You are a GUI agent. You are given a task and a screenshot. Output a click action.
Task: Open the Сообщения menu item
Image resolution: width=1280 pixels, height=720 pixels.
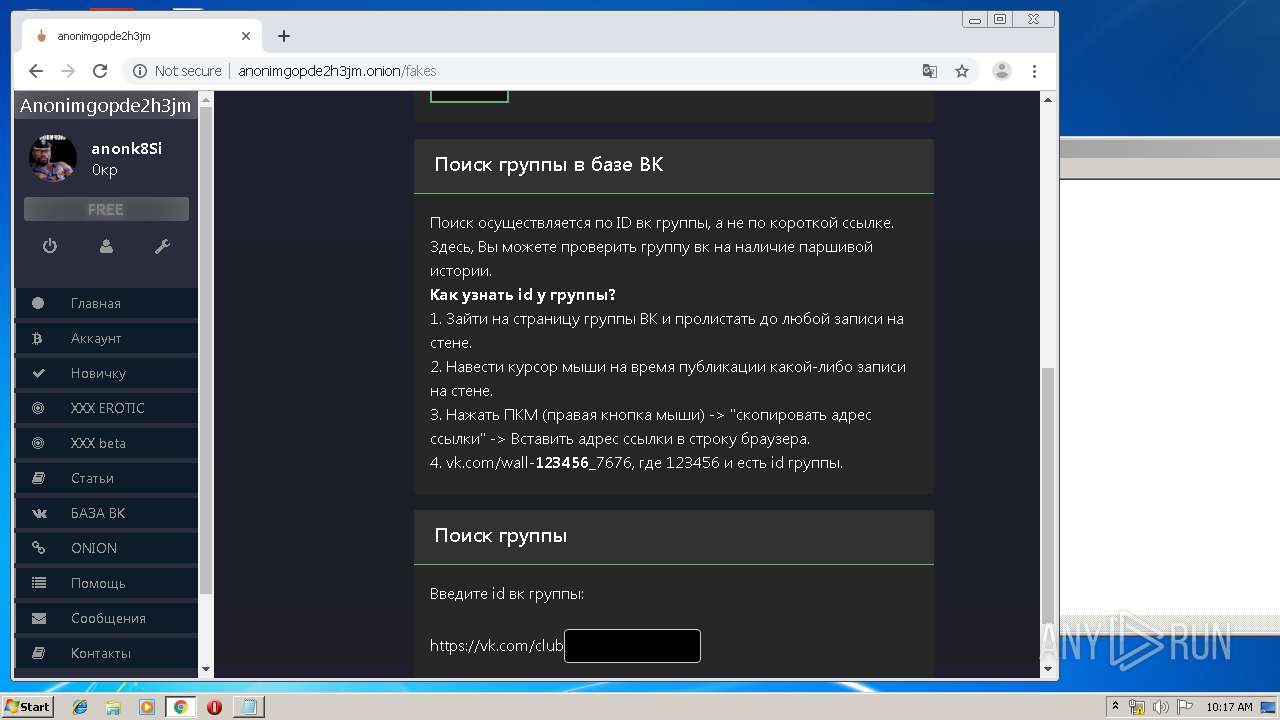point(106,618)
